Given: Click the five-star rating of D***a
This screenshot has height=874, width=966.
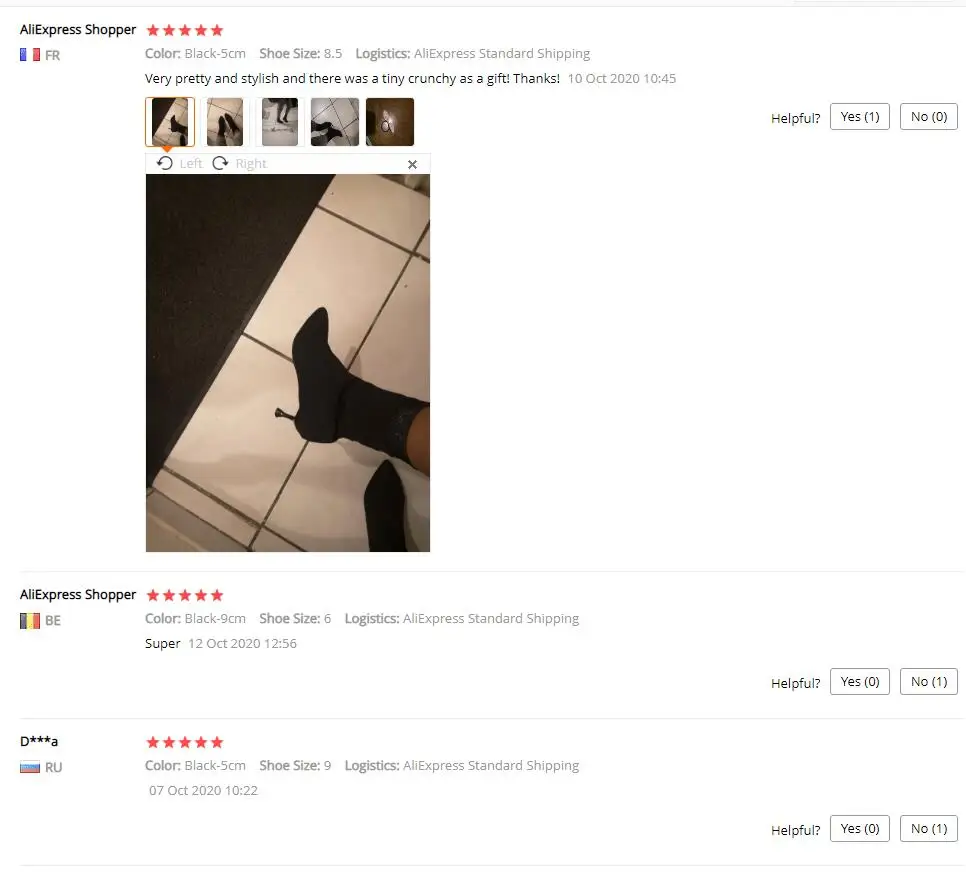Looking at the screenshot, I should (185, 742).
